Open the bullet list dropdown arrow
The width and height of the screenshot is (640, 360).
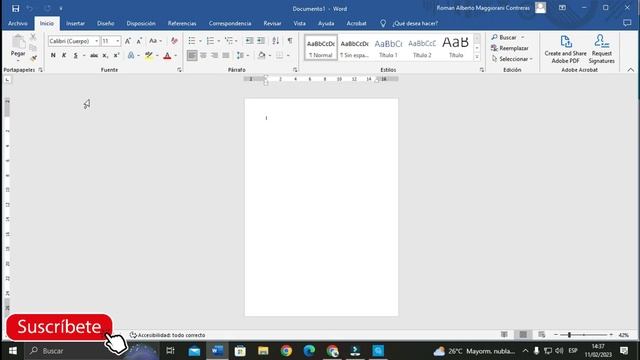[200, 41]
